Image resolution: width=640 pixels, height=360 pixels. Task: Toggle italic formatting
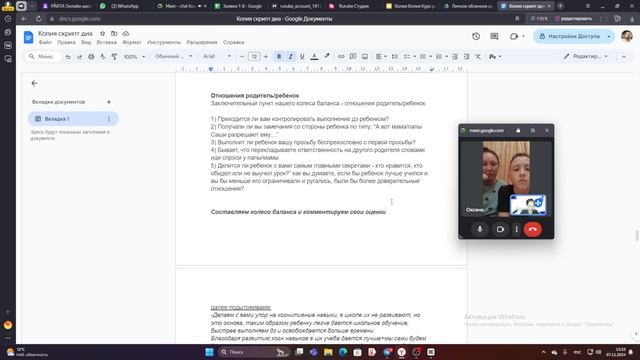(x=291, y=56)
